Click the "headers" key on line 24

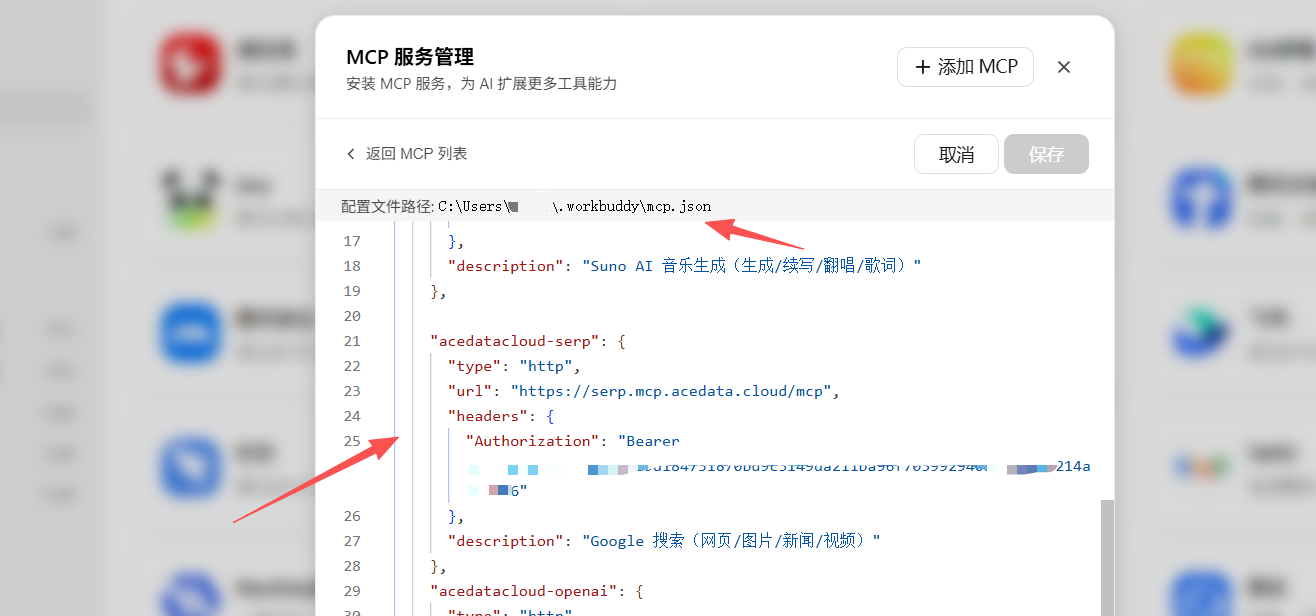(487, 416)
